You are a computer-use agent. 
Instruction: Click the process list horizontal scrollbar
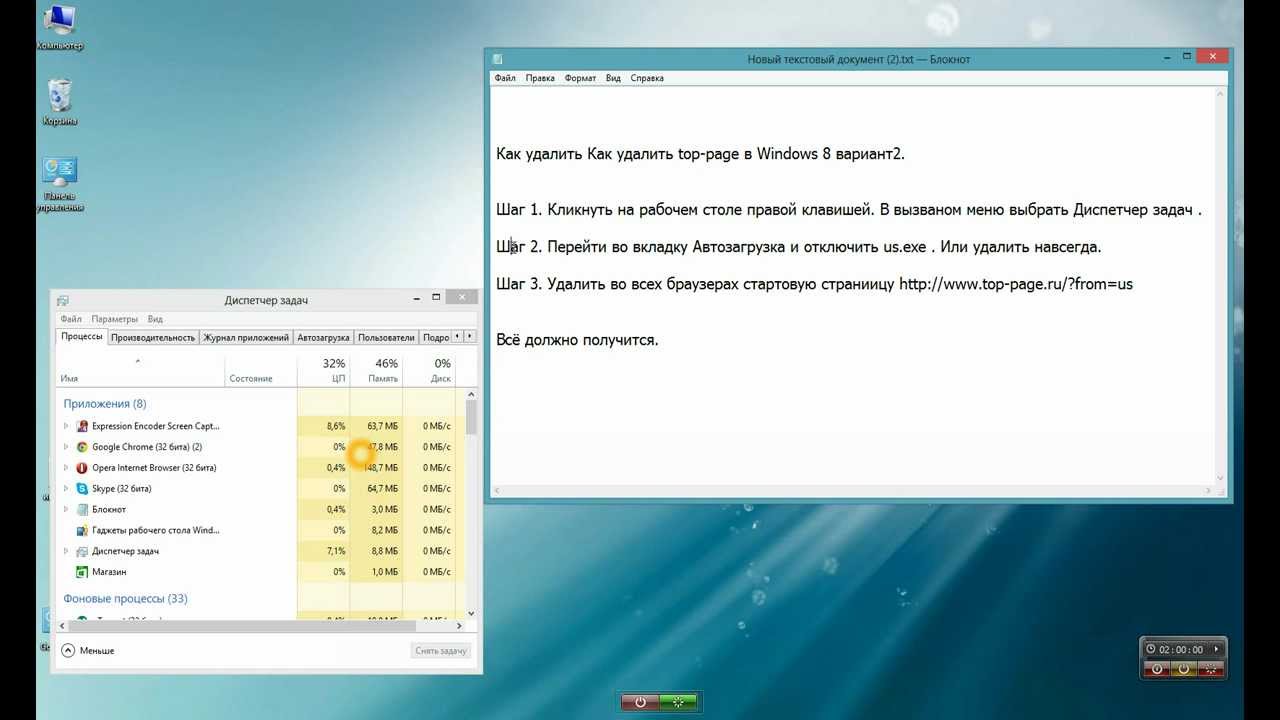coord(262,626)
